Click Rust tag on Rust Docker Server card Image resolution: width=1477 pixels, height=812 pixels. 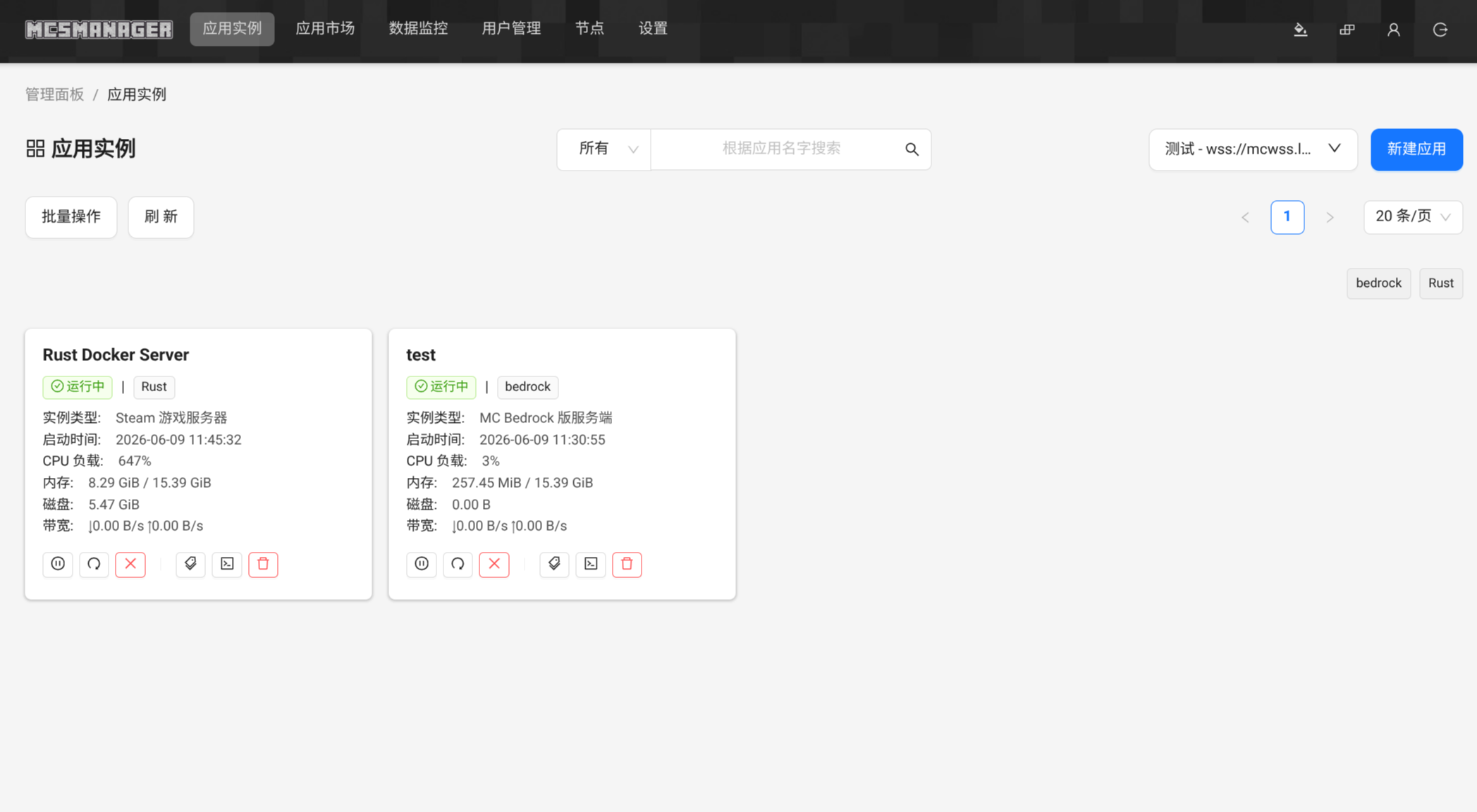(x=154, y=386)
